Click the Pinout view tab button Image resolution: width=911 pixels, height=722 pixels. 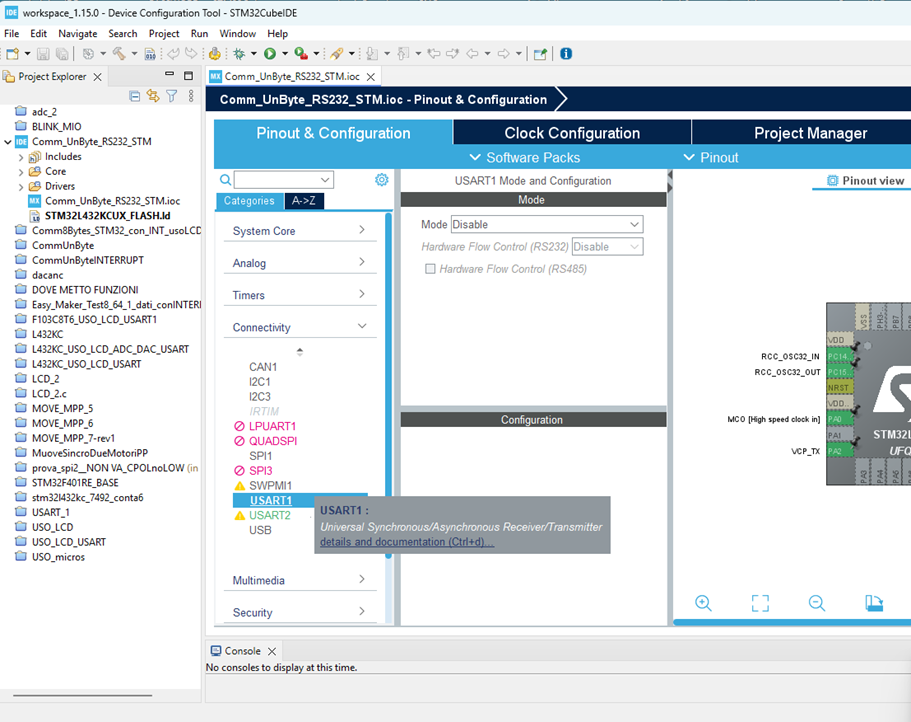coord(865,181)
